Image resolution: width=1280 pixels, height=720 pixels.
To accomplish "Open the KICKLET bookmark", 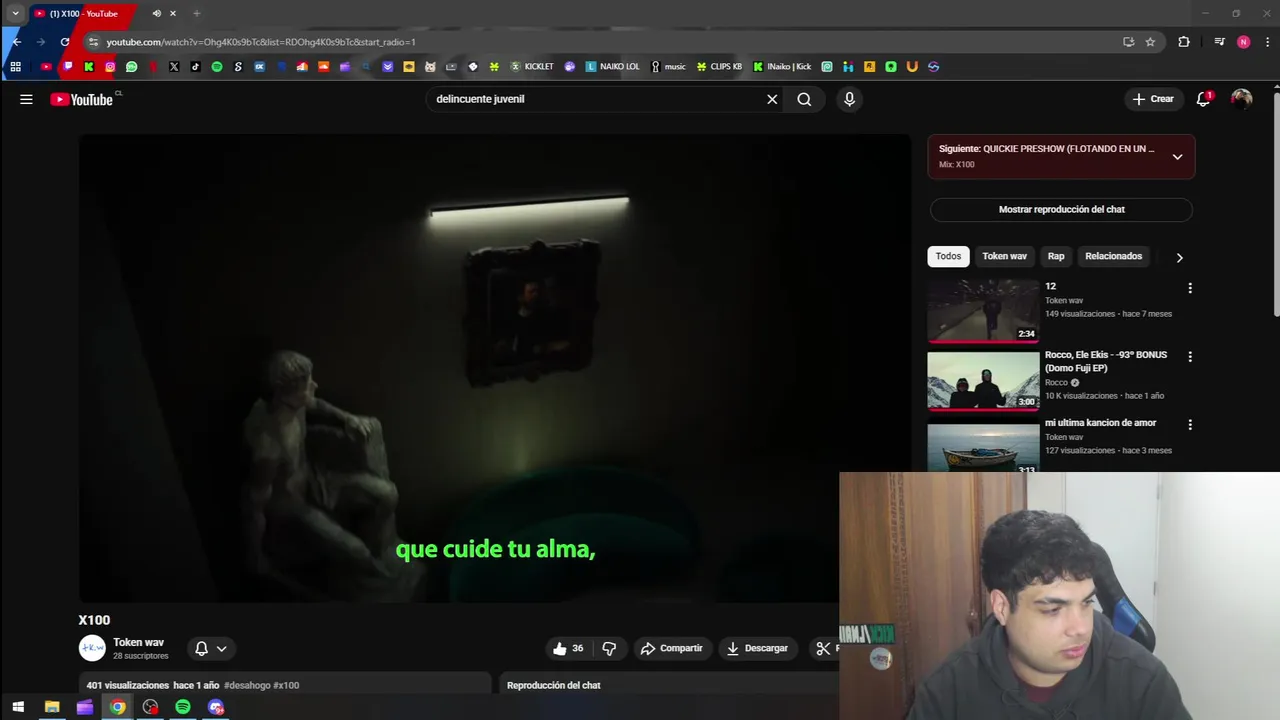I will pos(532,67).
